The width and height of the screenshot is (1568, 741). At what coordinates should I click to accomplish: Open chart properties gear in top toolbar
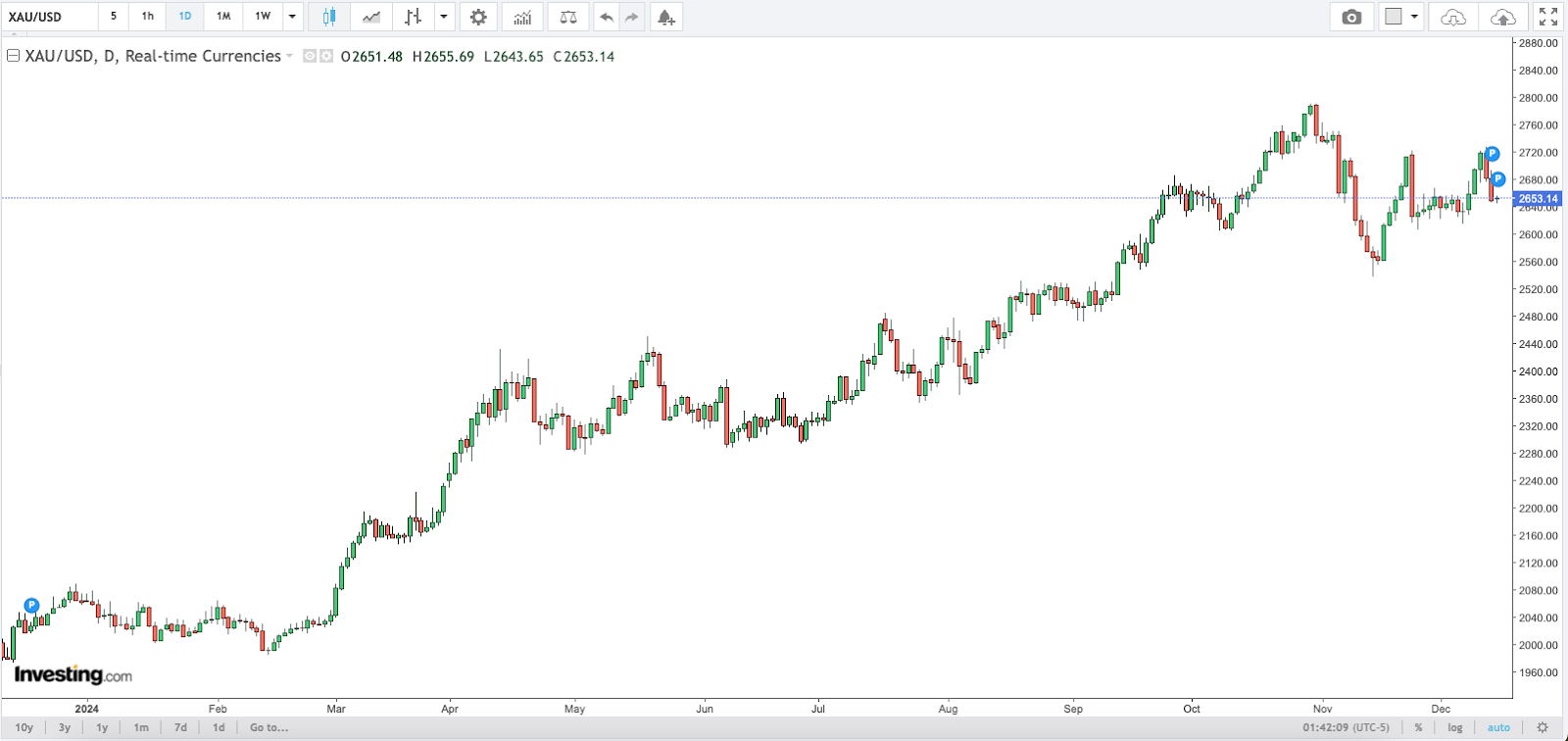pos(478,17)
